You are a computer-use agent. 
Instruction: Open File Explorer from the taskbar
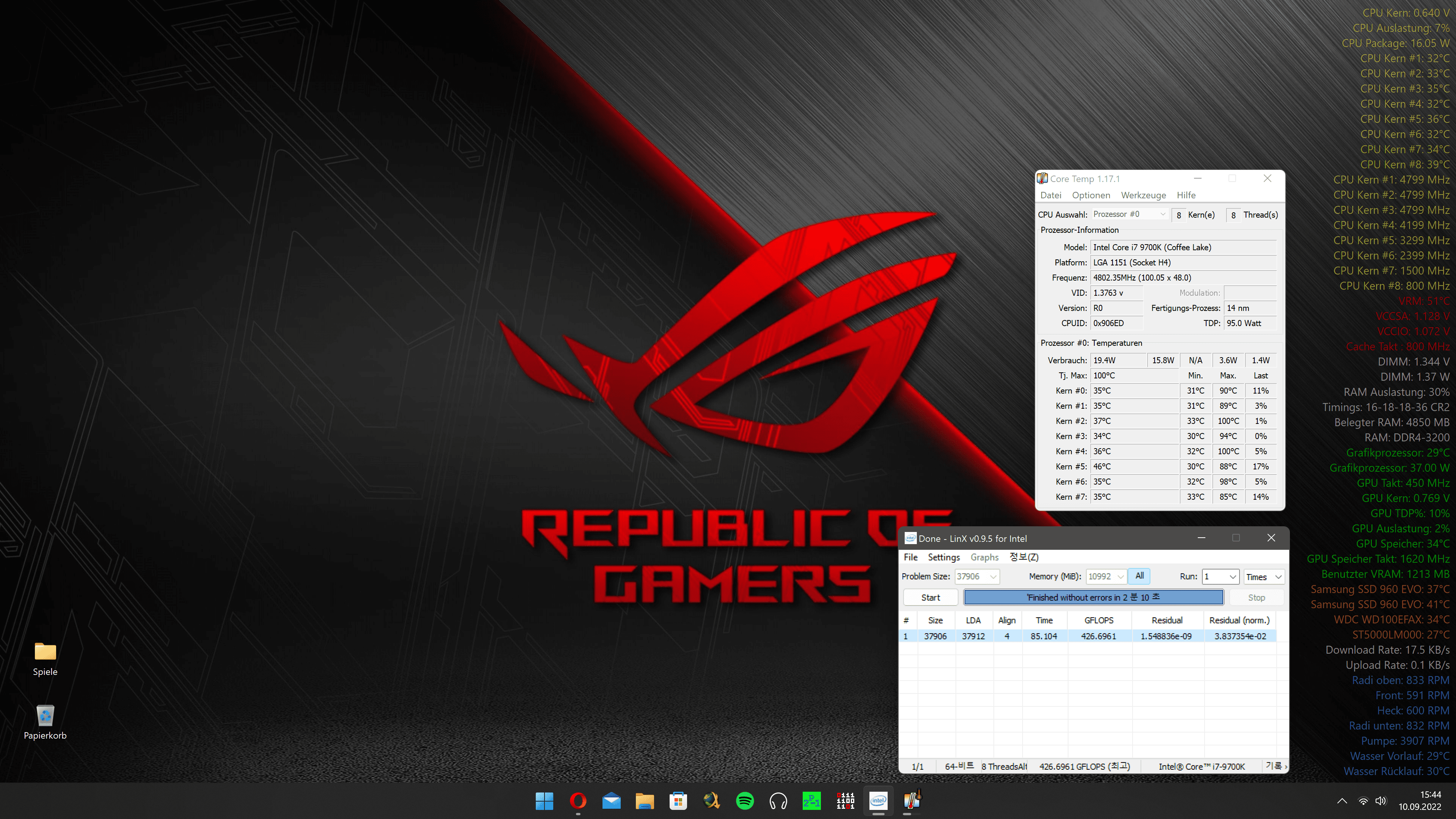click(x=644, y=800)
